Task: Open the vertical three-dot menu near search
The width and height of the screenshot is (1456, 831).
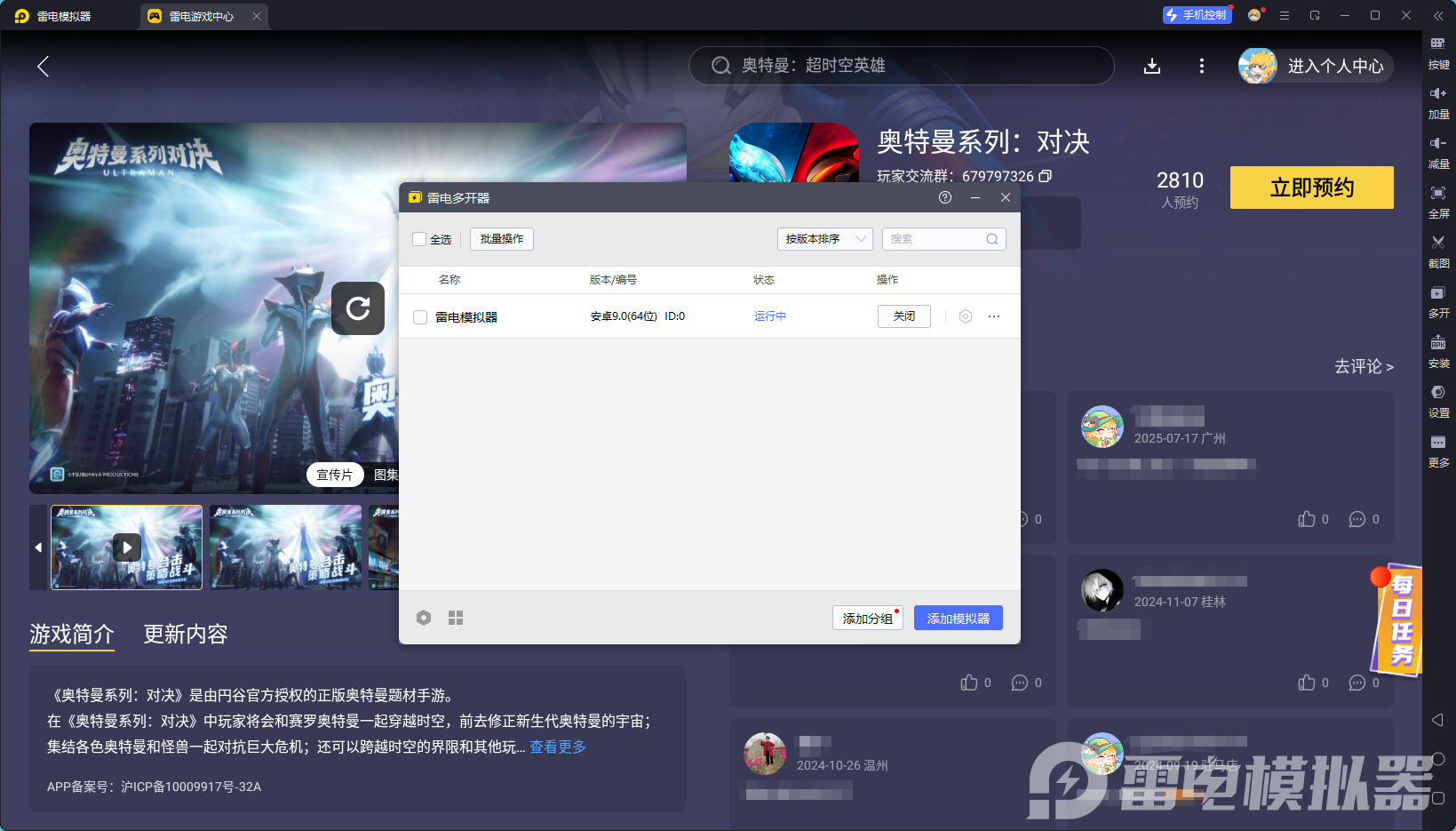Action: [x=1202, y=66]
